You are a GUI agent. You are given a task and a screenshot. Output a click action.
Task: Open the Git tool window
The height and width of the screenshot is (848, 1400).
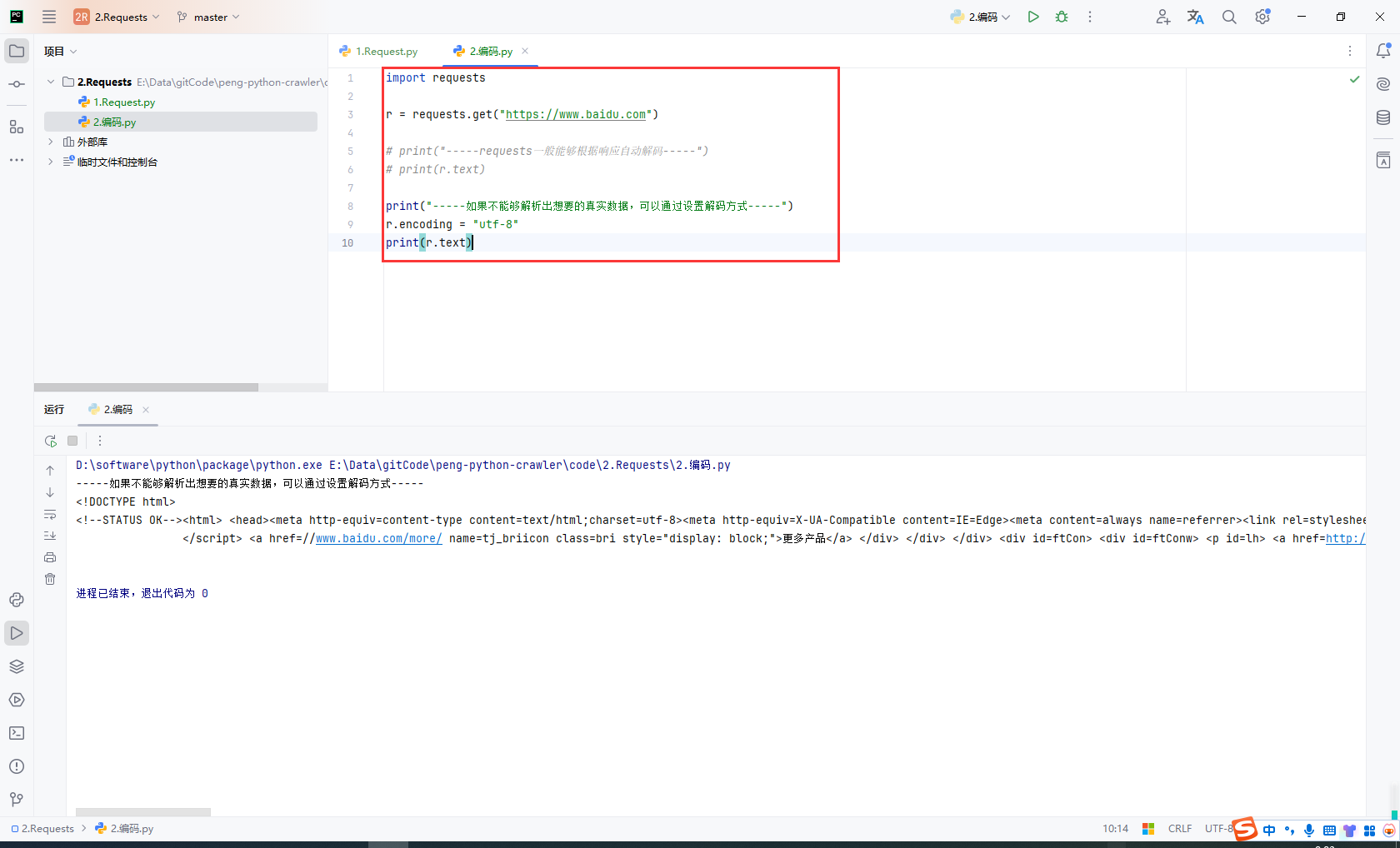[x=17, y=800]
